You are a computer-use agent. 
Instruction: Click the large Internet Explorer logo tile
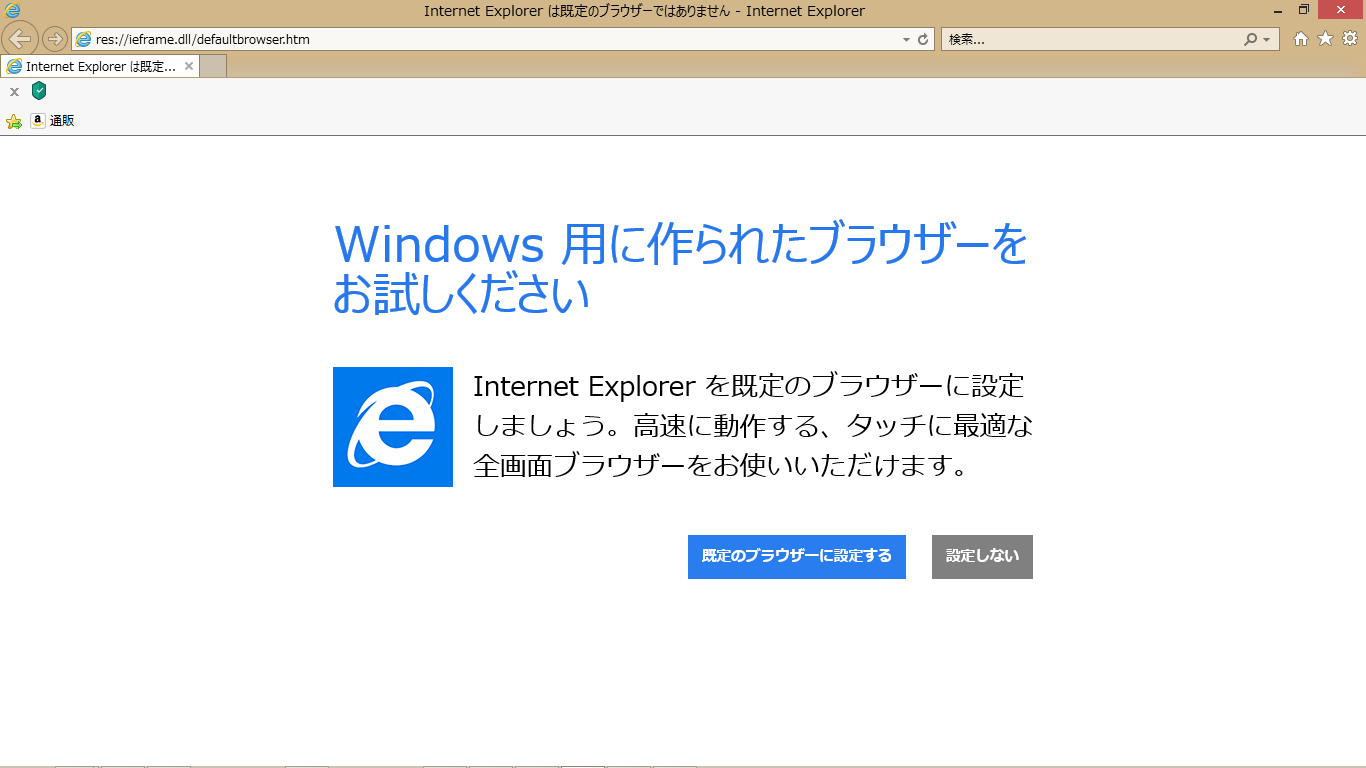point(392,427)
